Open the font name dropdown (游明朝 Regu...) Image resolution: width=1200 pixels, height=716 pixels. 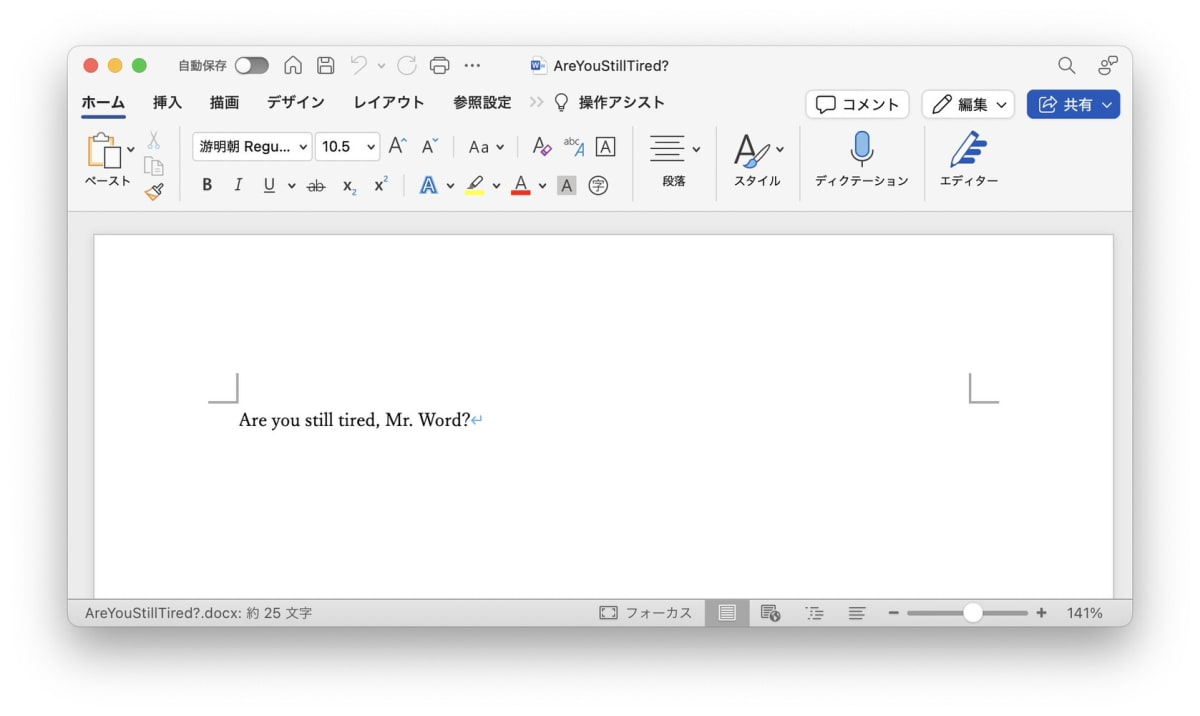(x=252, y=146)
